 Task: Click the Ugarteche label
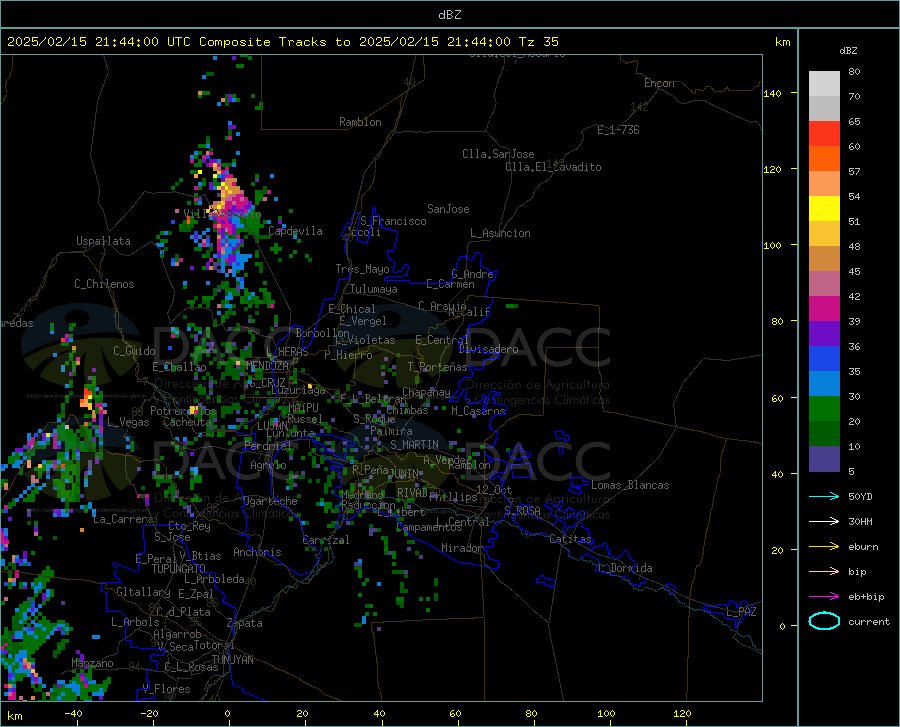tap(270, 501)
